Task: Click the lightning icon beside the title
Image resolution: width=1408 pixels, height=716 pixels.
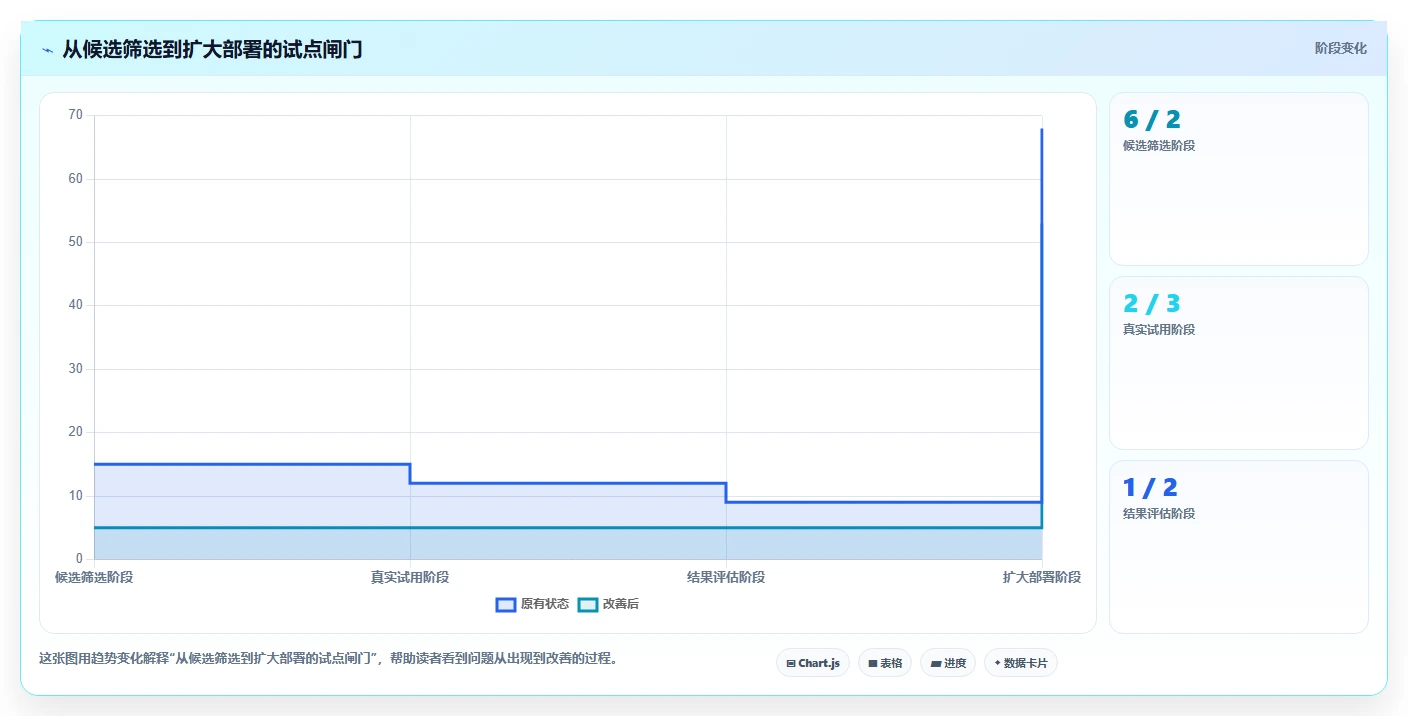Action: point(47,50)
